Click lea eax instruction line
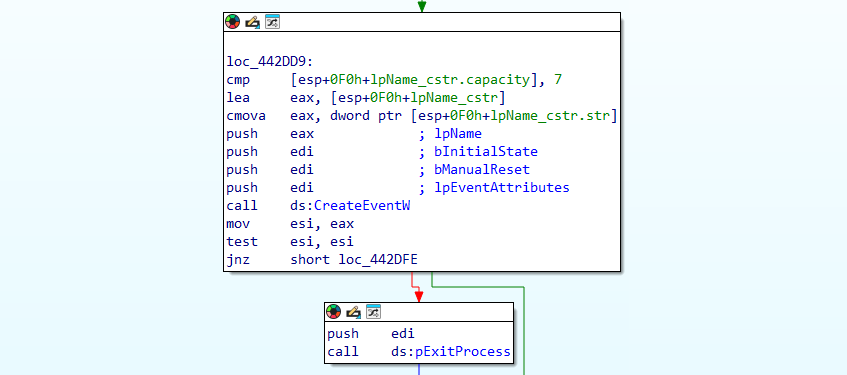The image size is (847, 375). 366,98
